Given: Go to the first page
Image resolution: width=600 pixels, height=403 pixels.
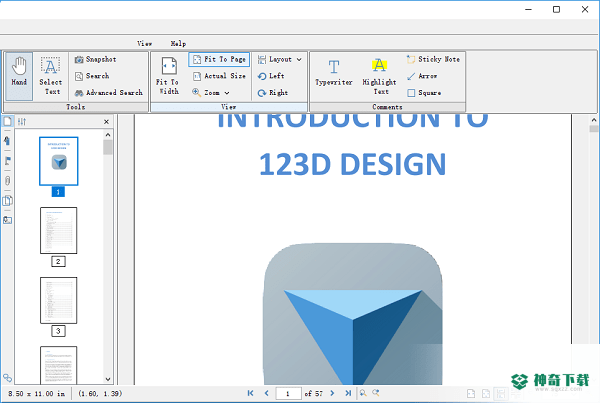Looking at the screenshot, I should coord(251,393).
